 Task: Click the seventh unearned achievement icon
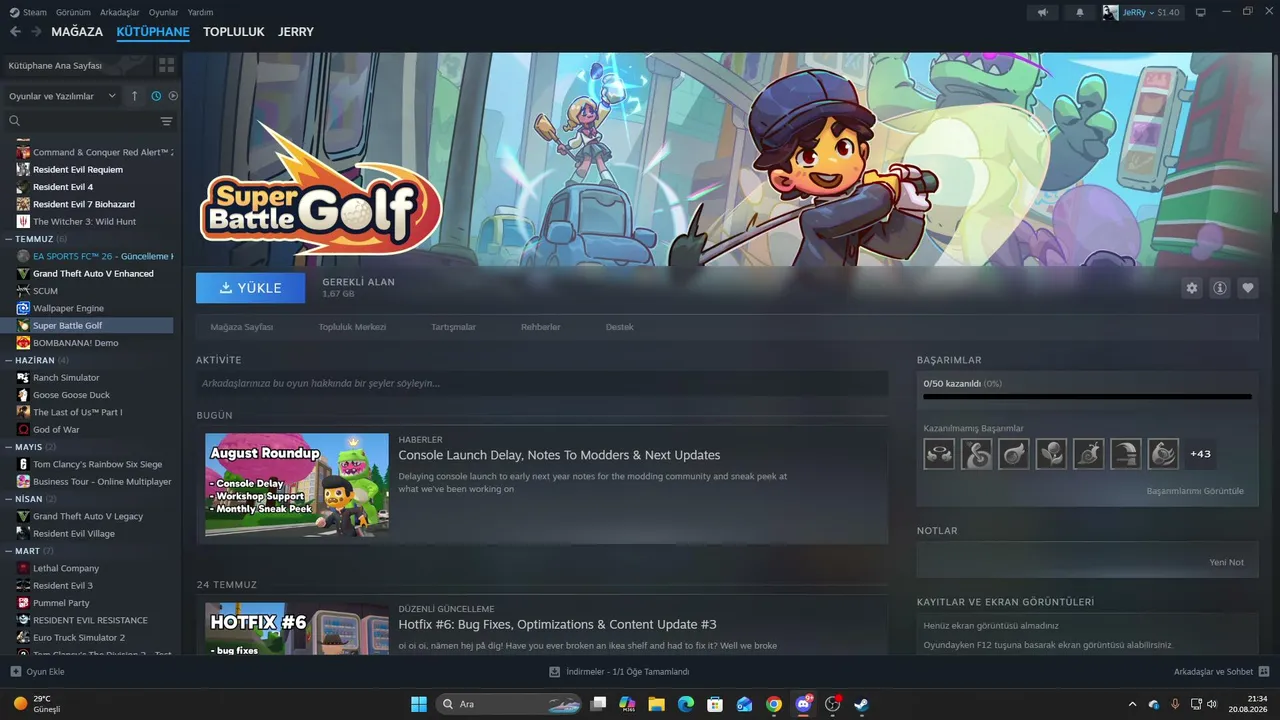click(x=1163, y=454)
